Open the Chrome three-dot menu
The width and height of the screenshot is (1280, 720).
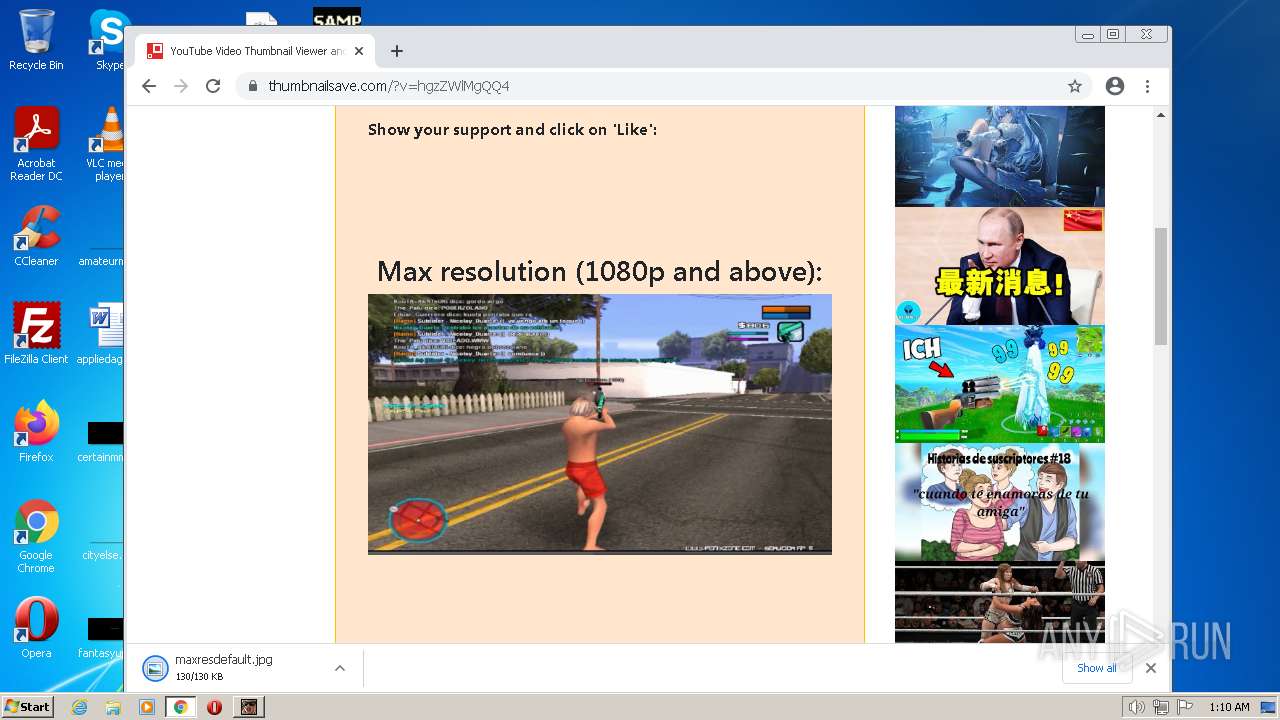pyautogui.click(x=1148, y=86)
